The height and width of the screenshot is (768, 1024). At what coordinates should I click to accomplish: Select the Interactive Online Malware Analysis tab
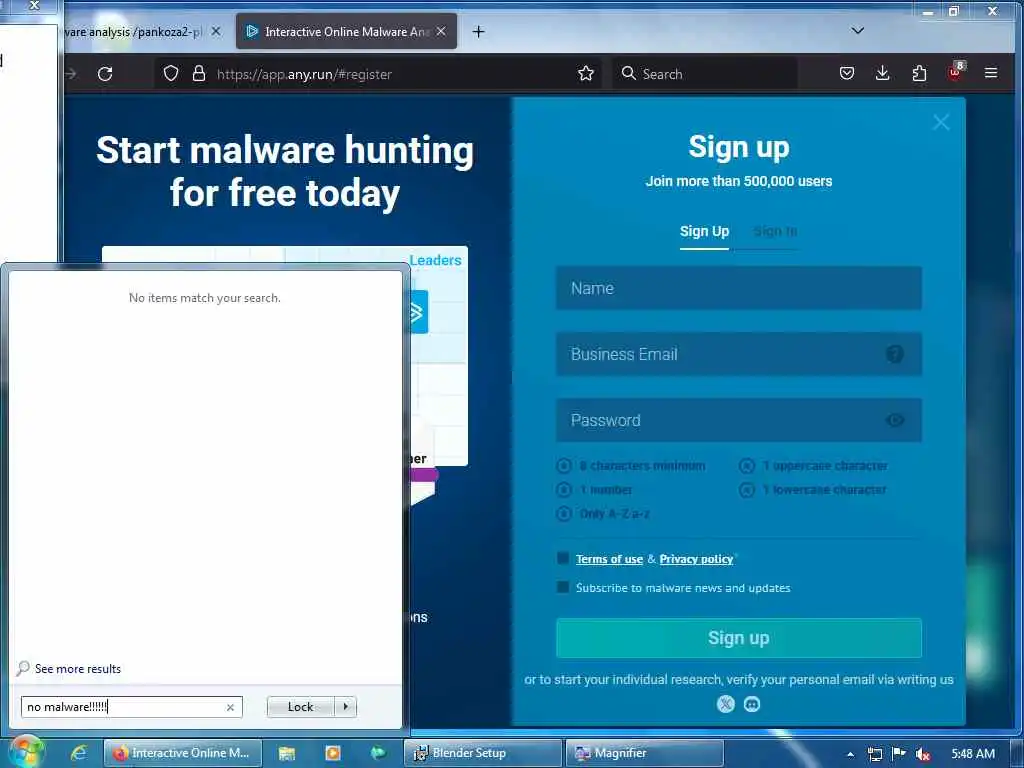(x=345, y=31)
